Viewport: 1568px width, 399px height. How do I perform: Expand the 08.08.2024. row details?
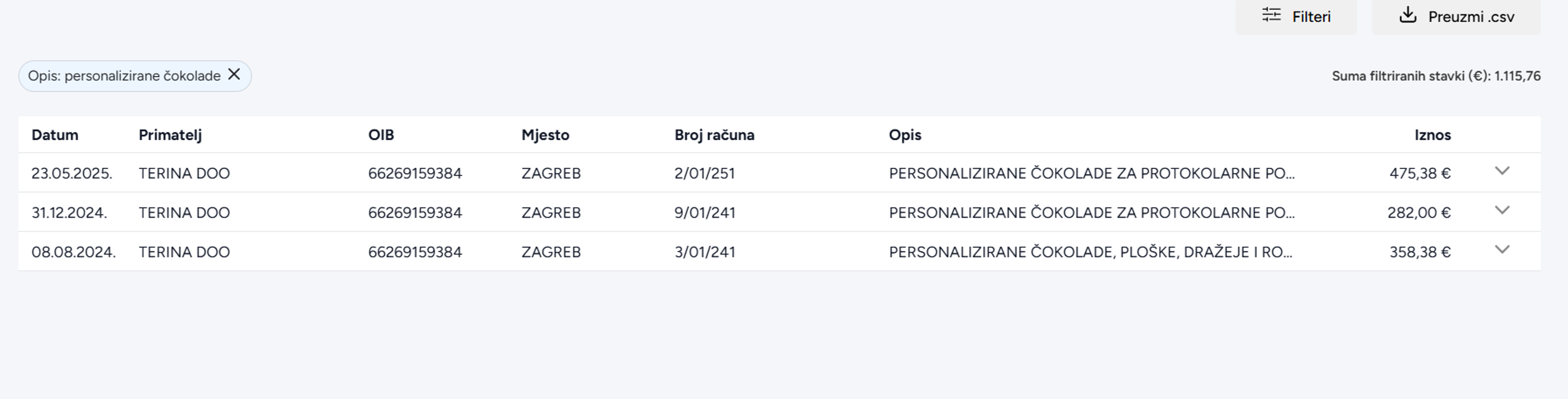tap(1501, 250)
